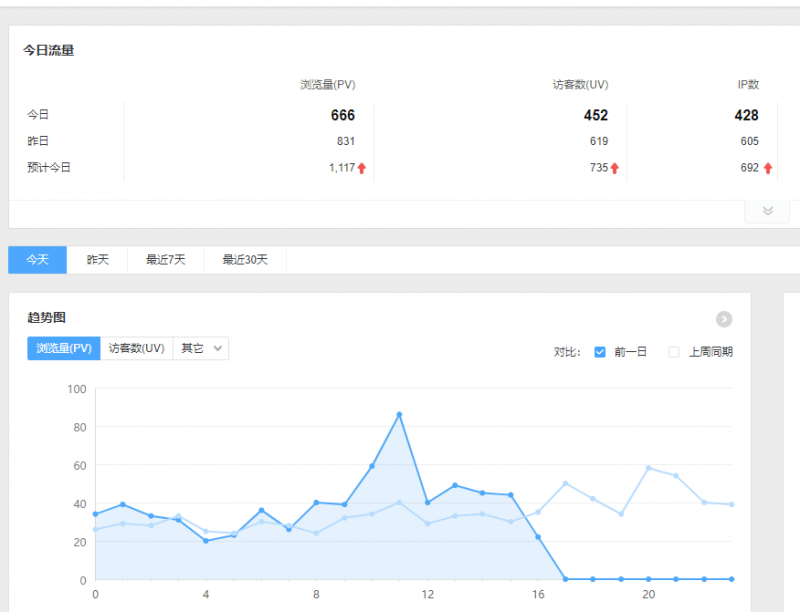Click yesterday's line data point at hour 20
This screenshot has height=612, width=800.
coord(648,468)
